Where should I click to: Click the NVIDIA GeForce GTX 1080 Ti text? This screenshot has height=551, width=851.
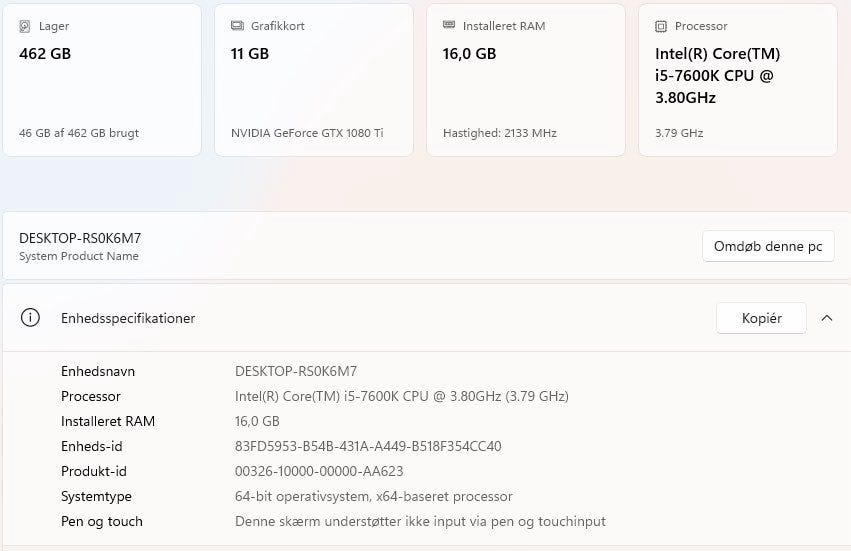(307, 133)
